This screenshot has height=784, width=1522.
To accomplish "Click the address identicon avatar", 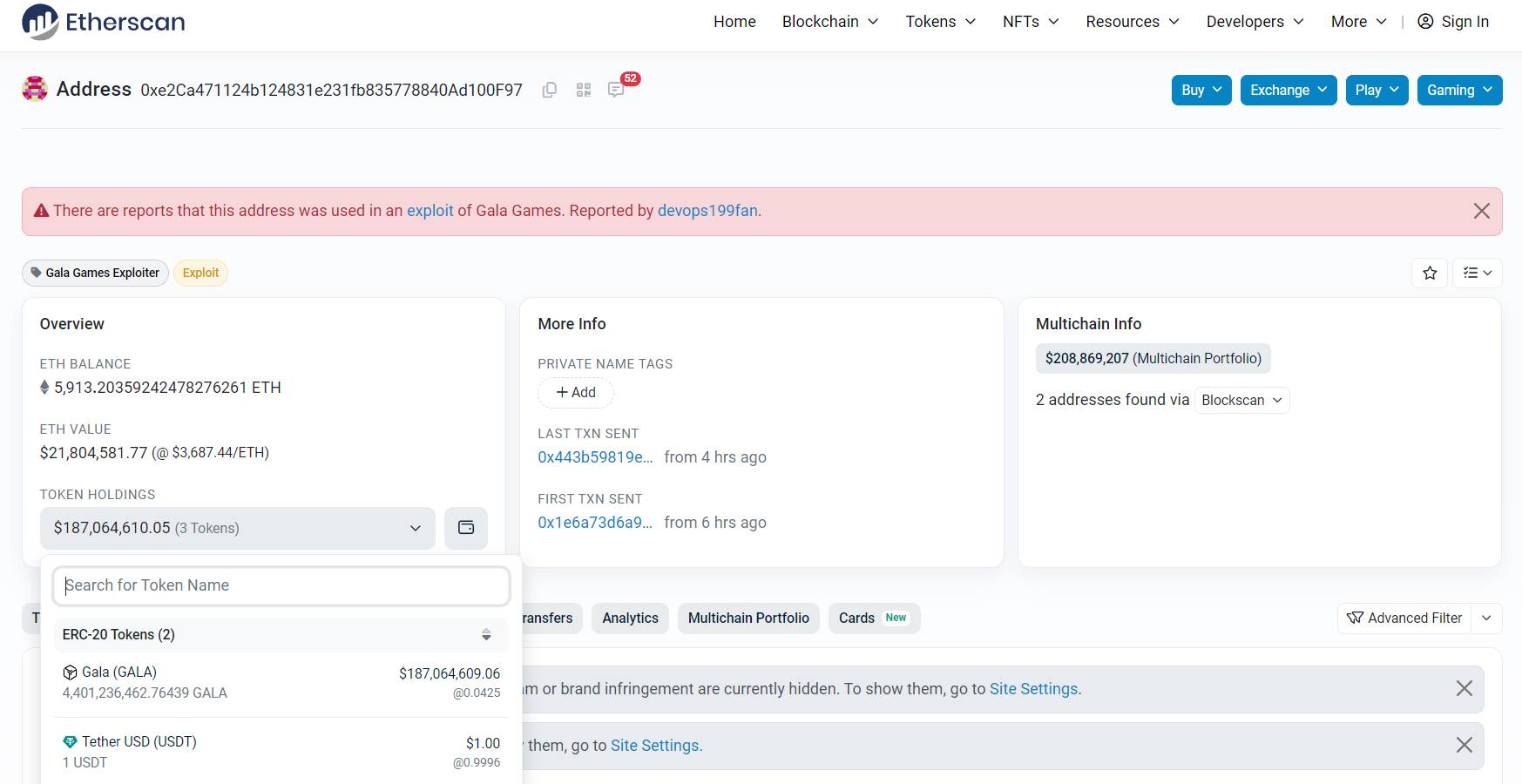I will point(35,89).
